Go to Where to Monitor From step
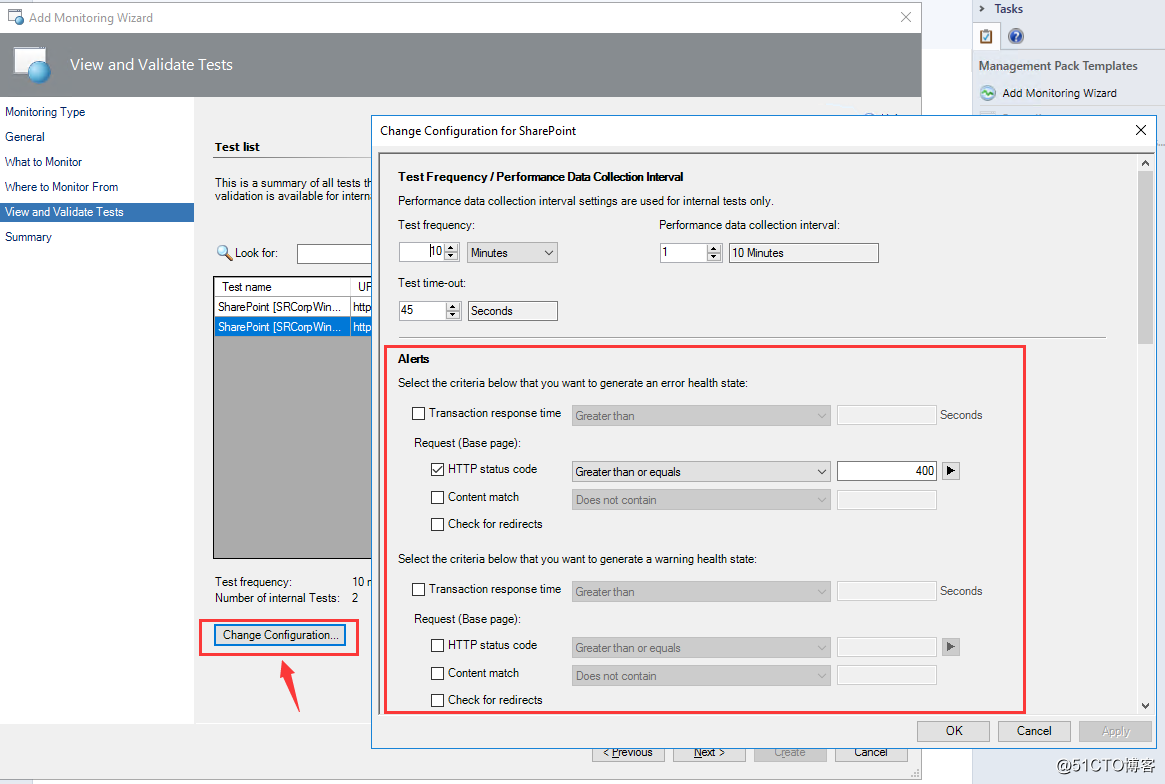 [x=61, y=187]
